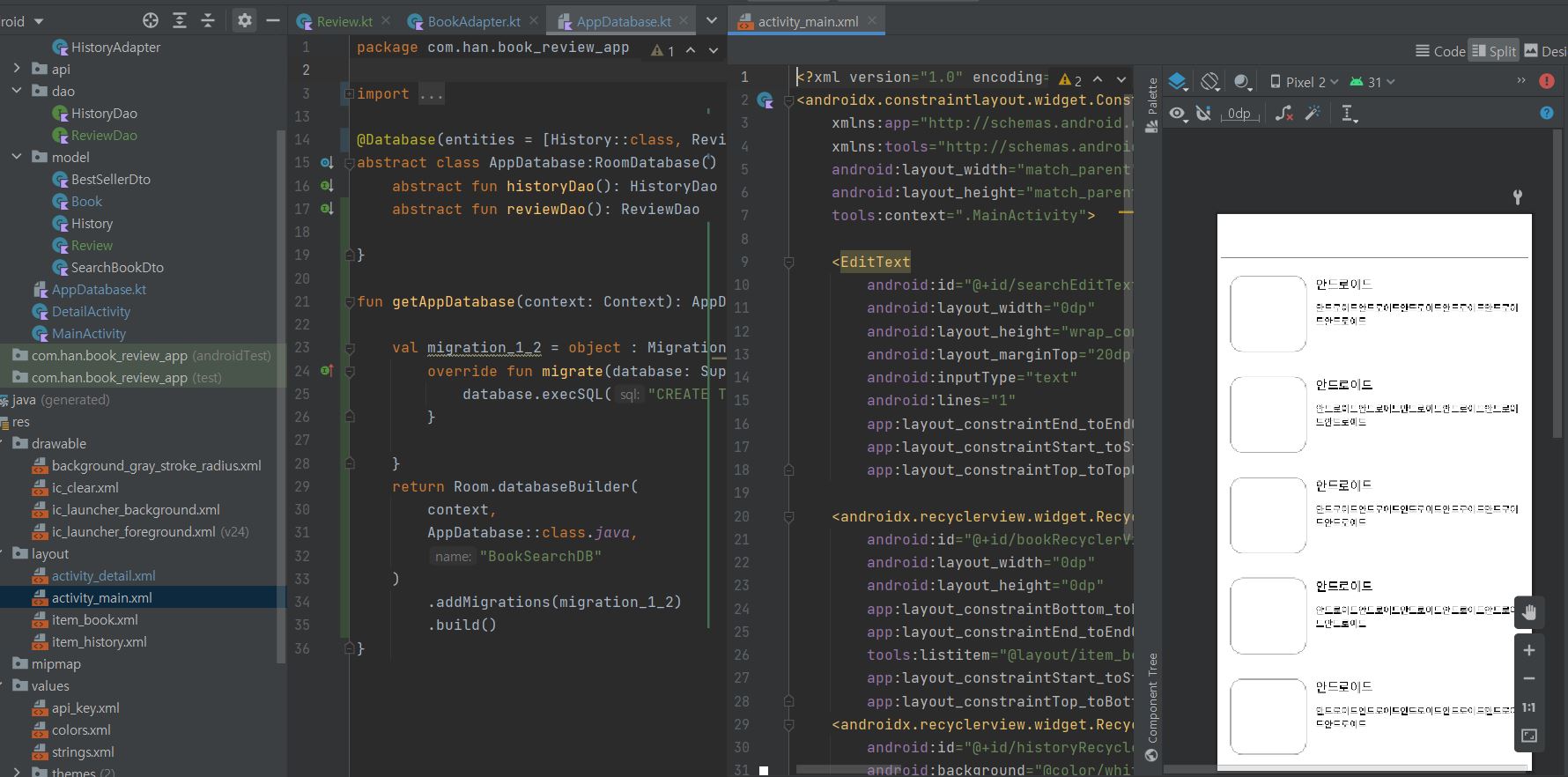The height and width of the screenshot is (777, 1568).
Task: Select activity_main.xml editor tab
Action: 808,21
